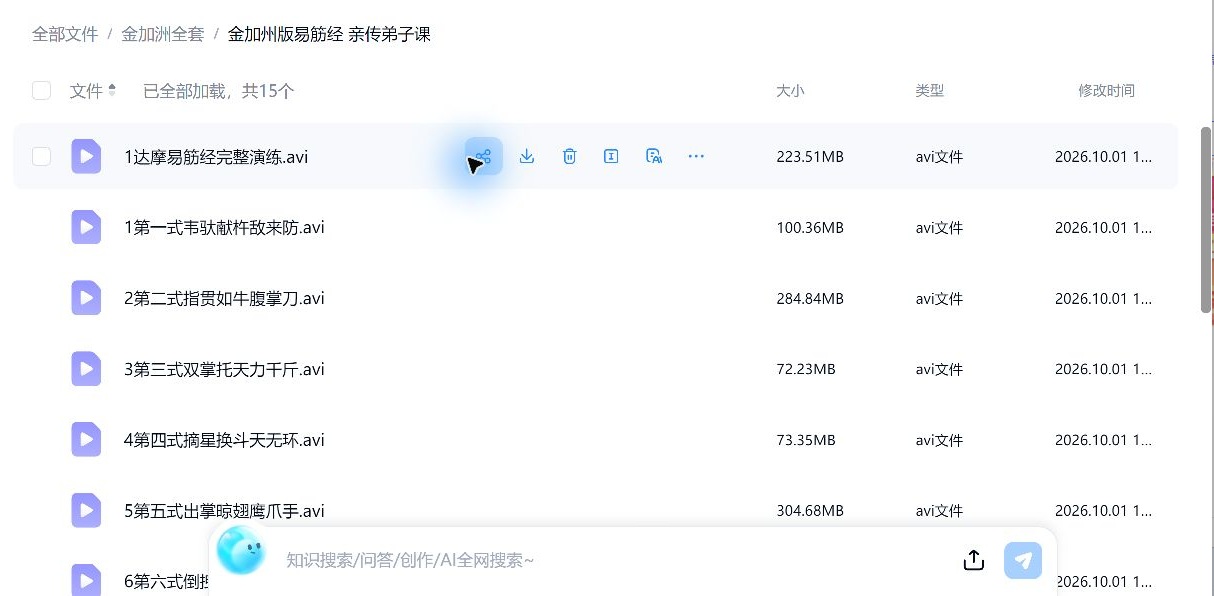Navigate to the 金加洲全套 folder breadcrumb

coord(162,34)
